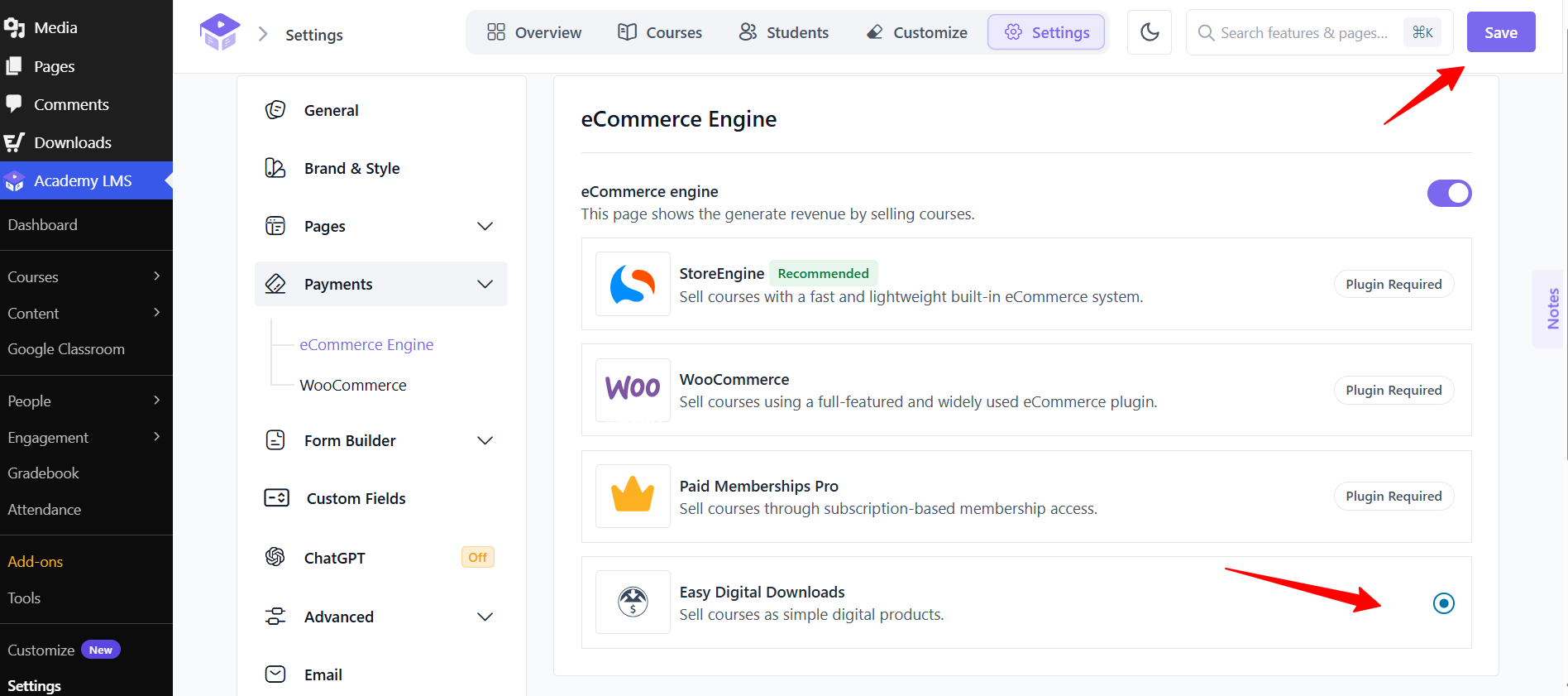This screenshot has width=1568, height=696.
Task: Click the Advanced sliders icon
Action: (275, 617)
